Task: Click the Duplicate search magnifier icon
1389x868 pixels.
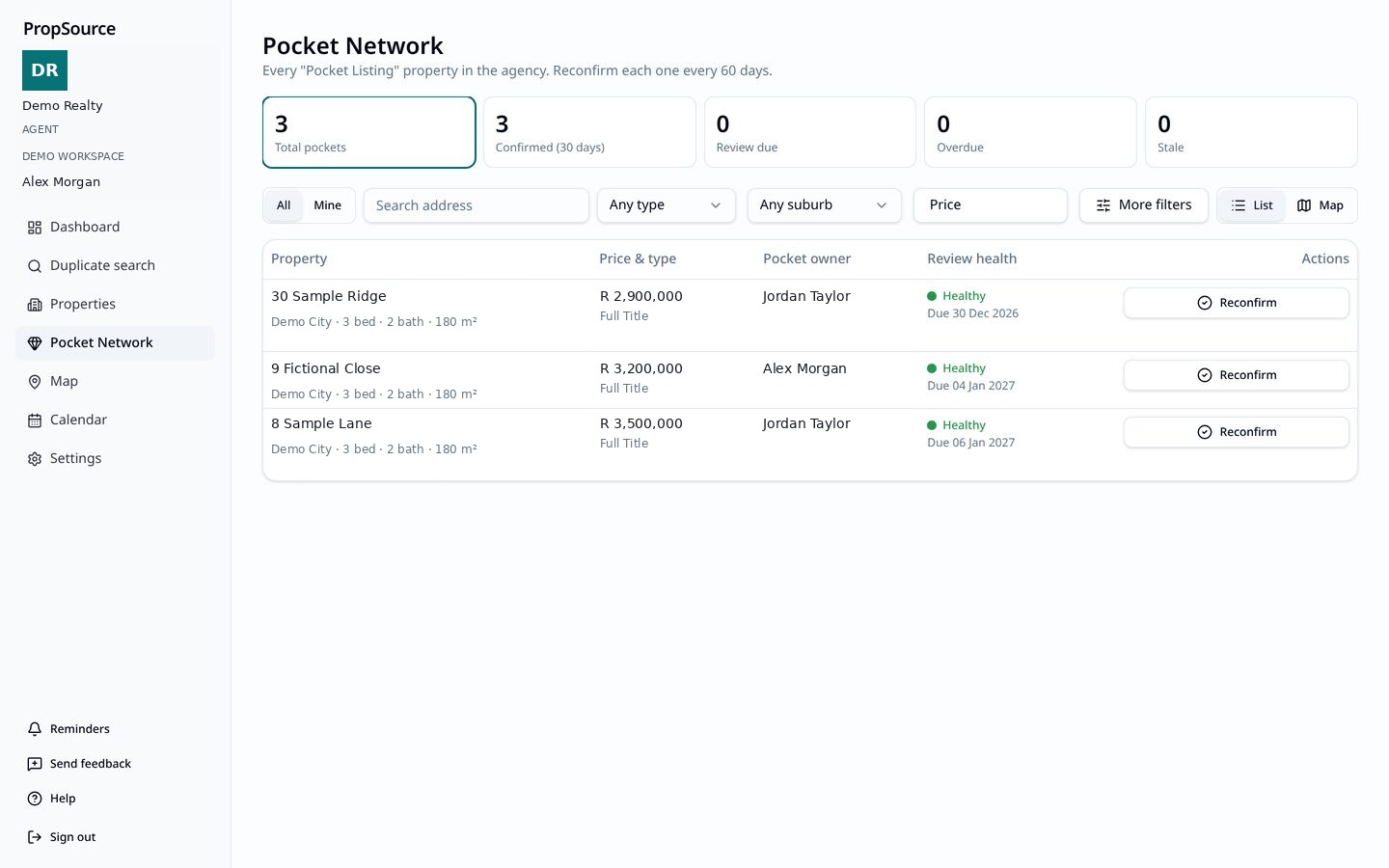Action: click(x=35, y=266)
